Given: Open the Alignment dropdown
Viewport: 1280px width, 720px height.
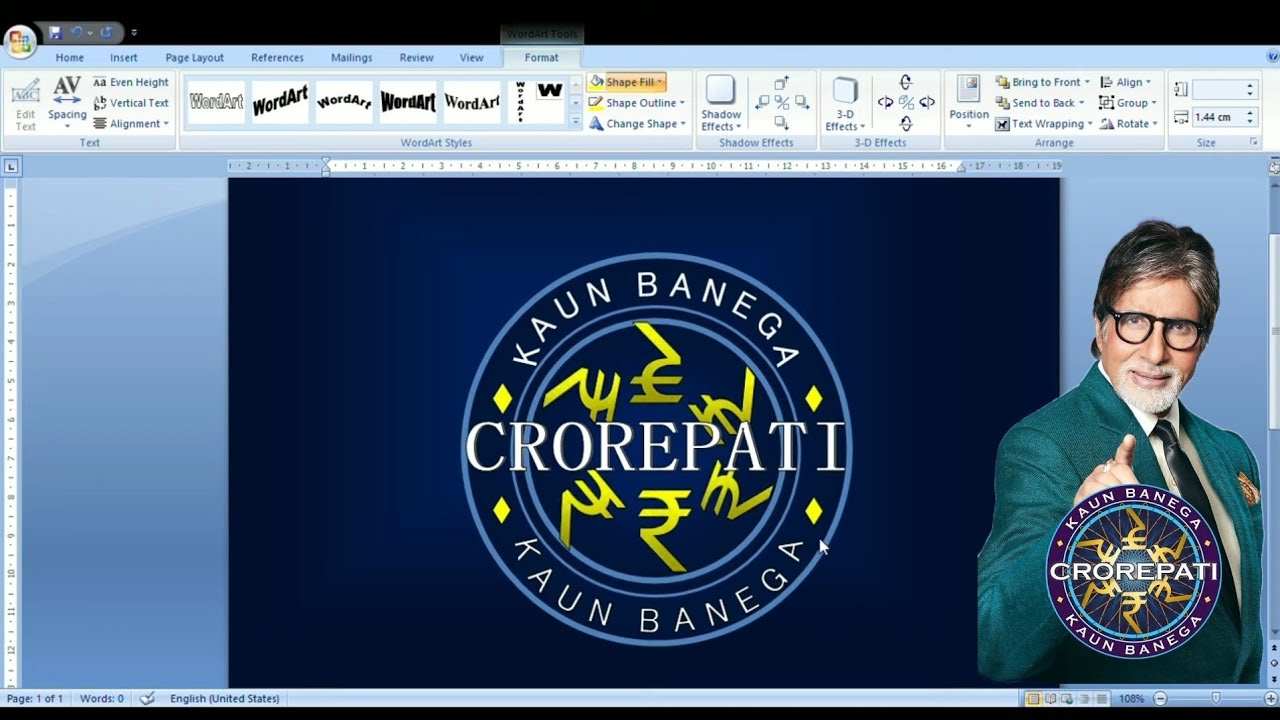Looking at the screenshot, I should [131, 124].
